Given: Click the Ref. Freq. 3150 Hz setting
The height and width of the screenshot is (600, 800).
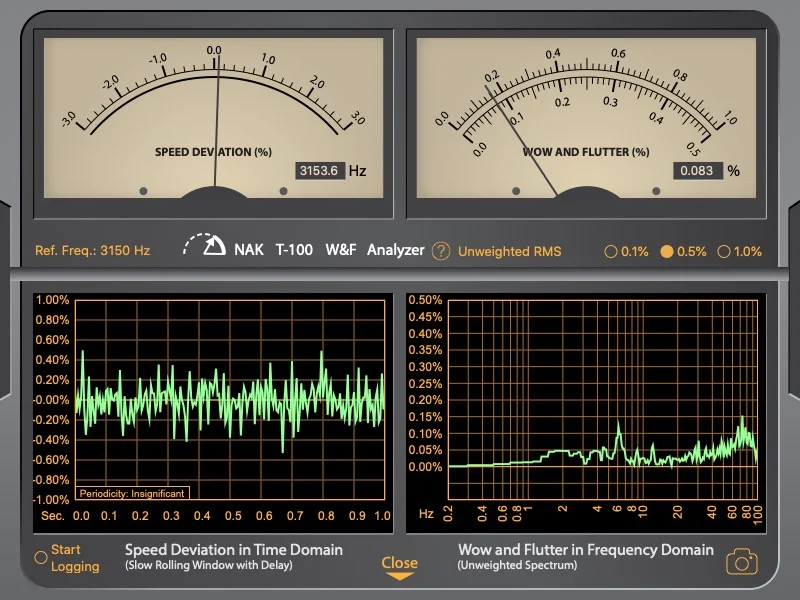Looking at the screenshot, I should (92, 251).
